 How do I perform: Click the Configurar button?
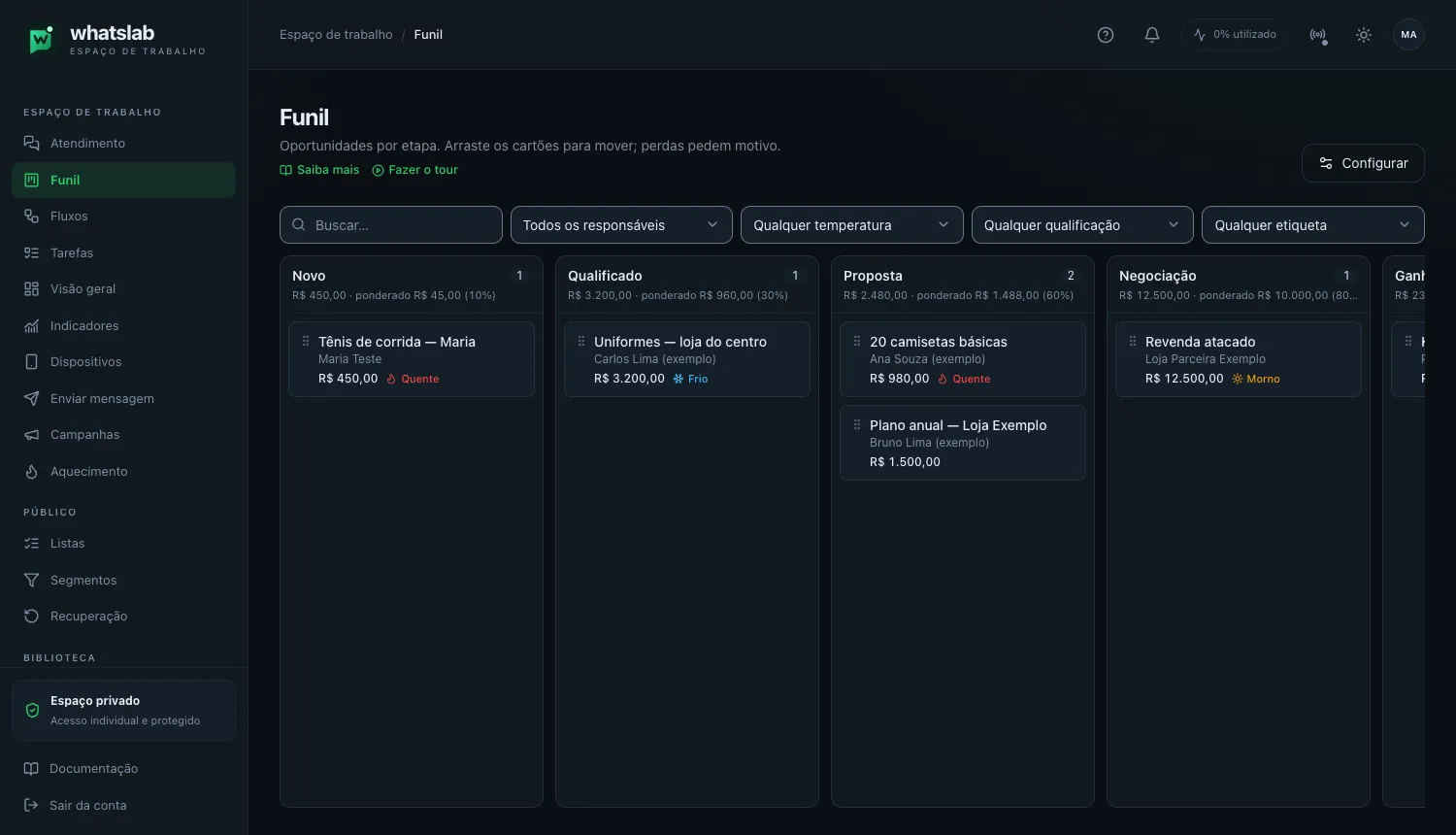tap(1363, 163)
